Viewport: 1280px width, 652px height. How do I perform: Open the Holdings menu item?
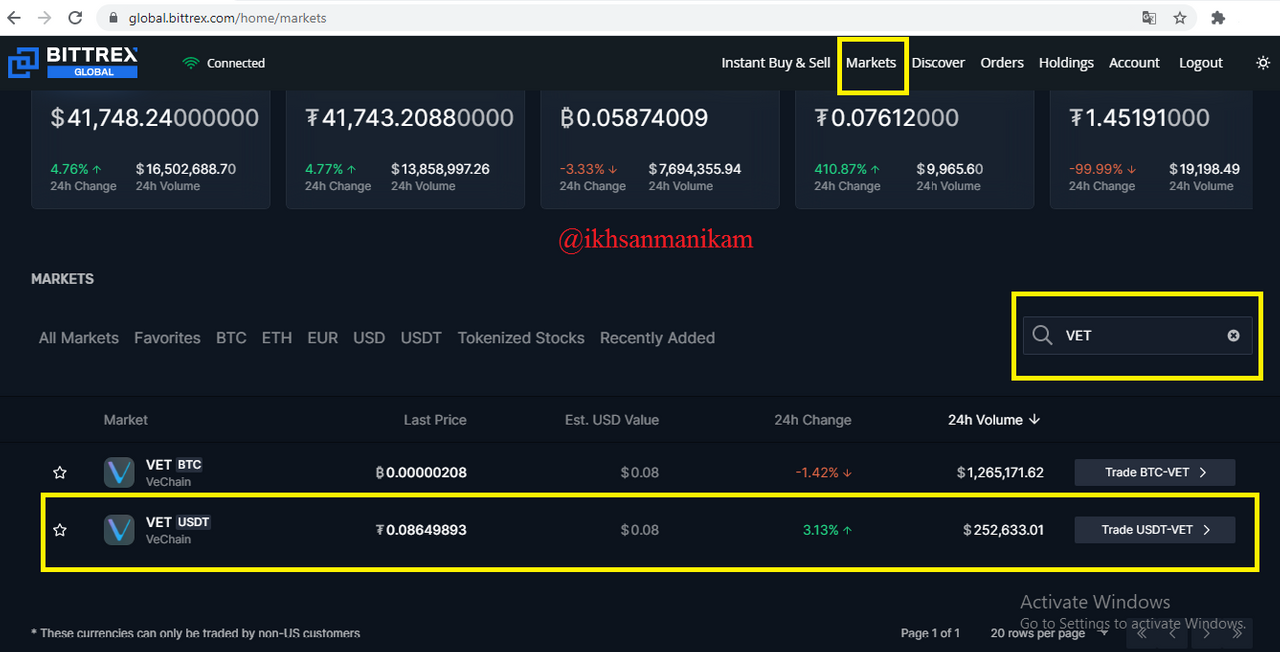pos(1066,62)
